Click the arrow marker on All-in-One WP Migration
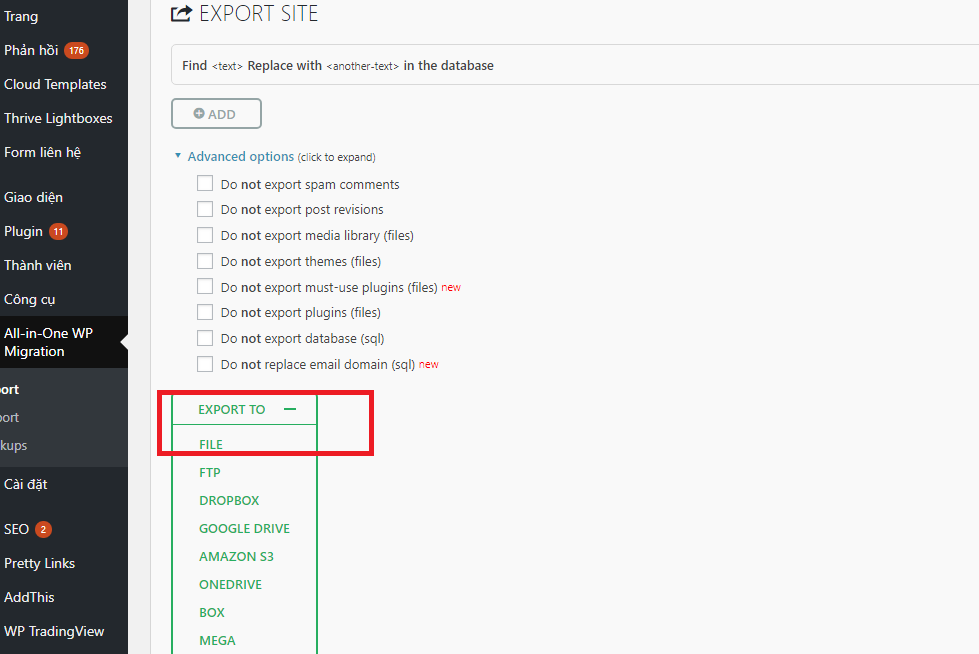This screenshot has width=979, height=654. tap(124, 342)
